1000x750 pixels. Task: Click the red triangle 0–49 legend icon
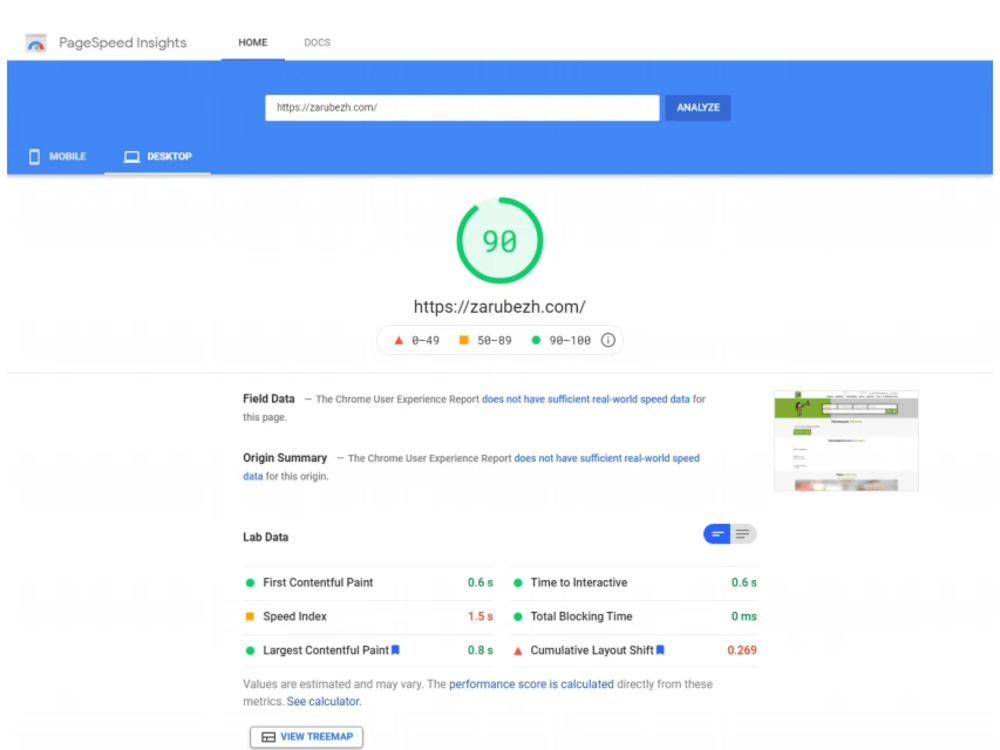point(399,340)
